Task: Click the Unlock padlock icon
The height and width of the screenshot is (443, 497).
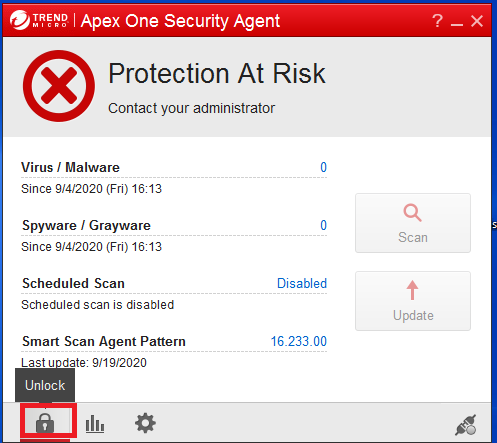Action: [45, 423]
